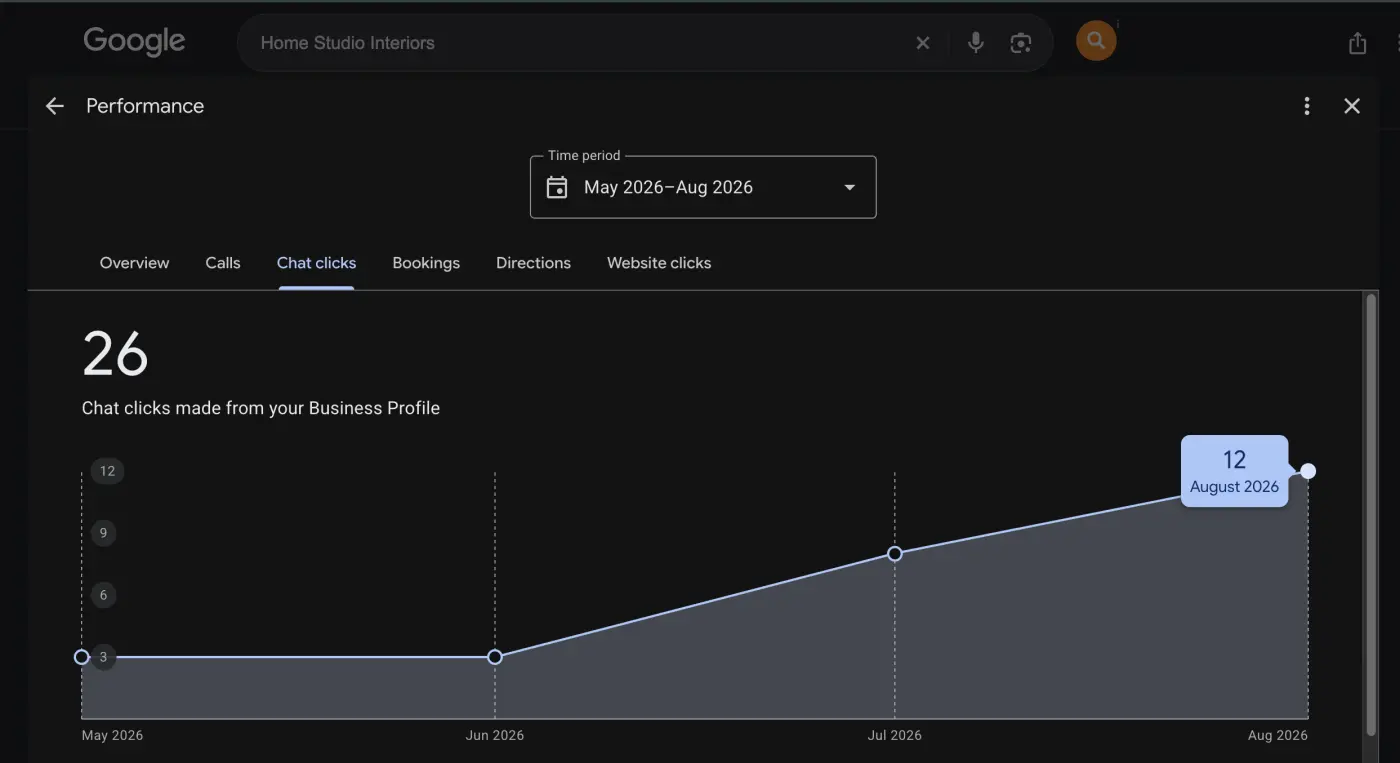Expand the Time period dropdown arrow
Image resolution: width=1400 pixels, height=763 pixels.
point(850,187)
